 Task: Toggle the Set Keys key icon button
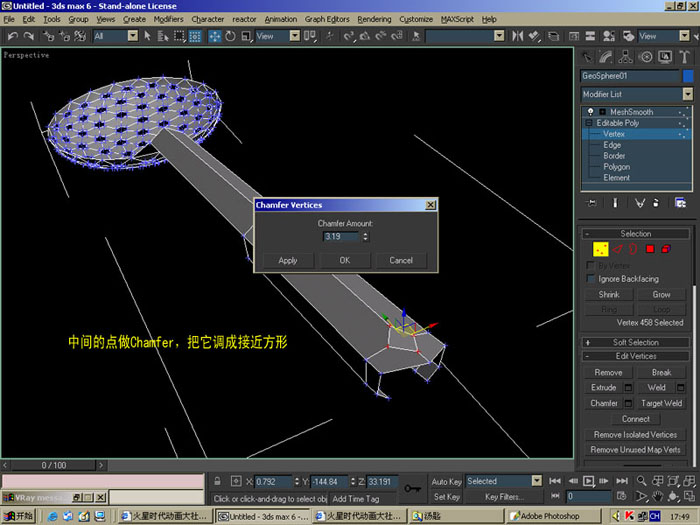pyautogui.click(x=412, y=488)
